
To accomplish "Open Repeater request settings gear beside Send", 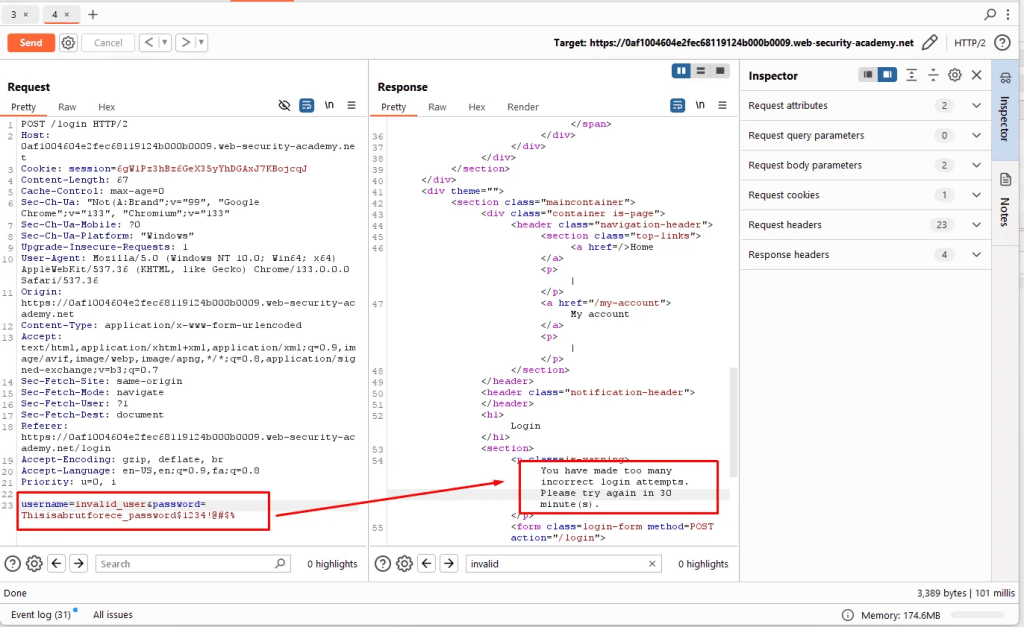I will [68, 43].
